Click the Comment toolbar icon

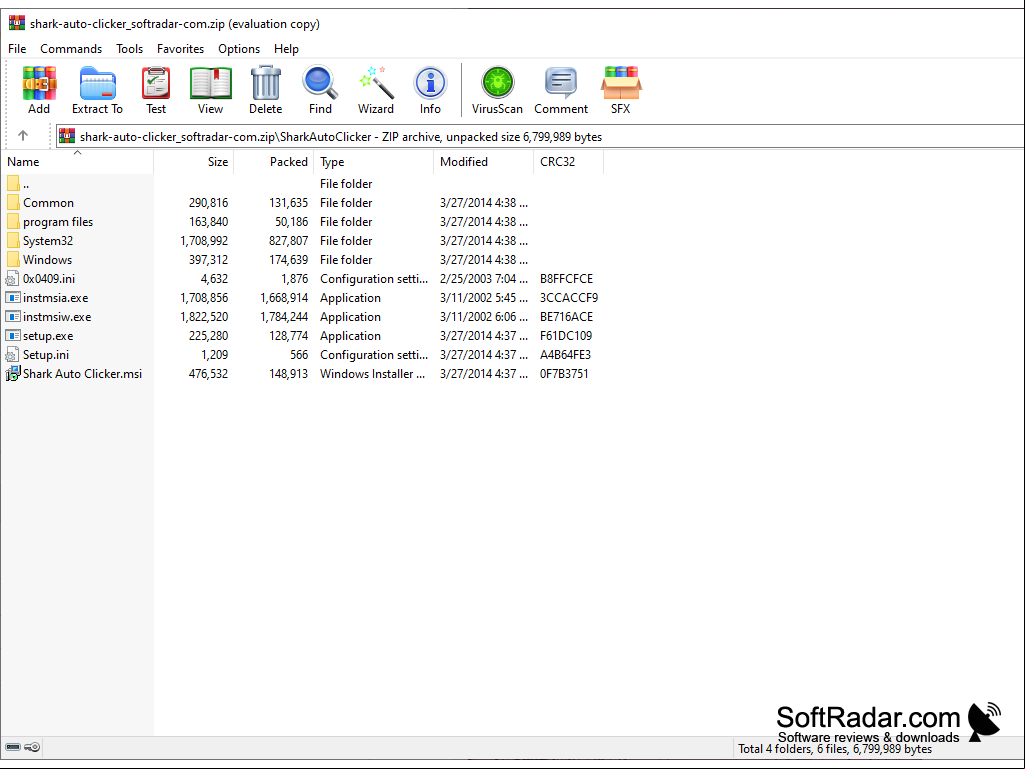[x=561, y=83]
